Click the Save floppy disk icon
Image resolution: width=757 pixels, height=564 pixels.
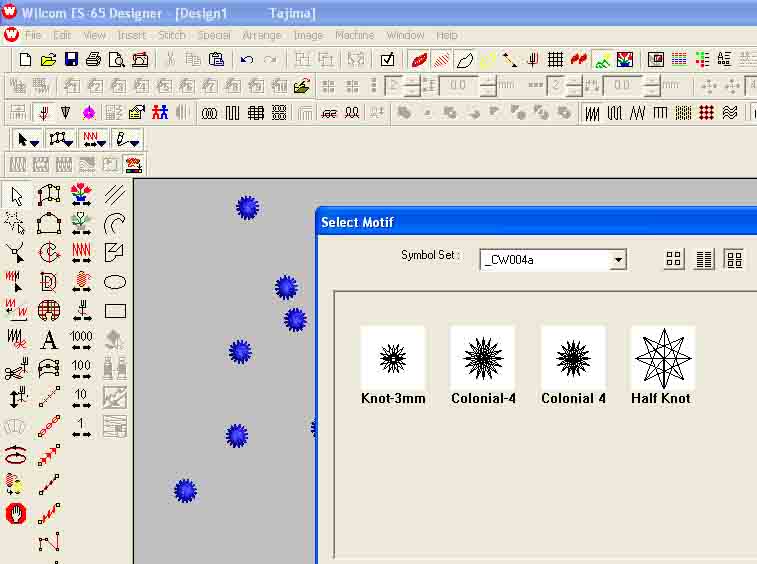point(71,60)
